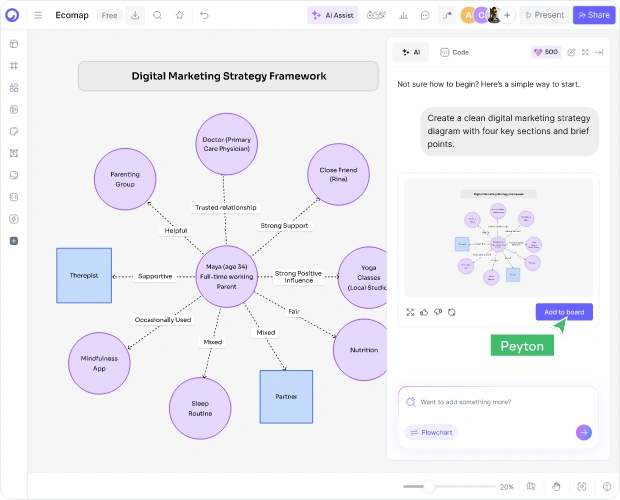The width and height of the screenshot is (620, 500).
Task: Click the 'Trusted relationship' connector label
Action: pos(226,208)
